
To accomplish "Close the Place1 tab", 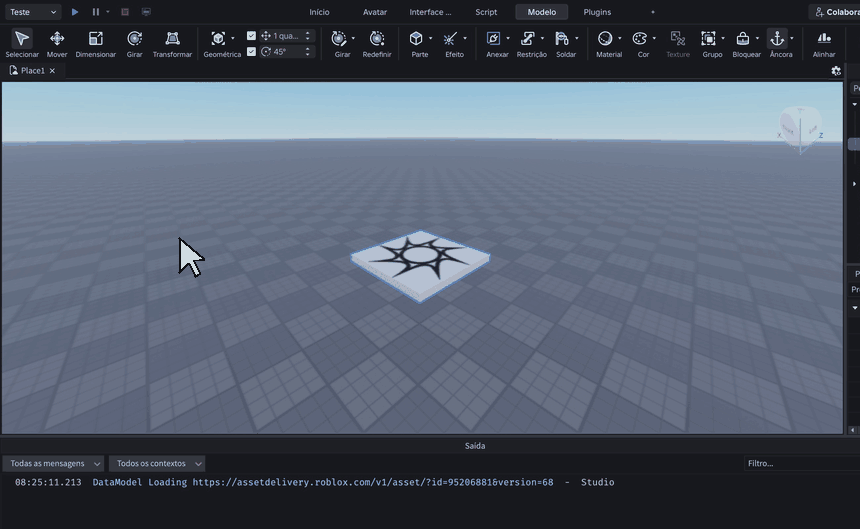I will (52, 71).
